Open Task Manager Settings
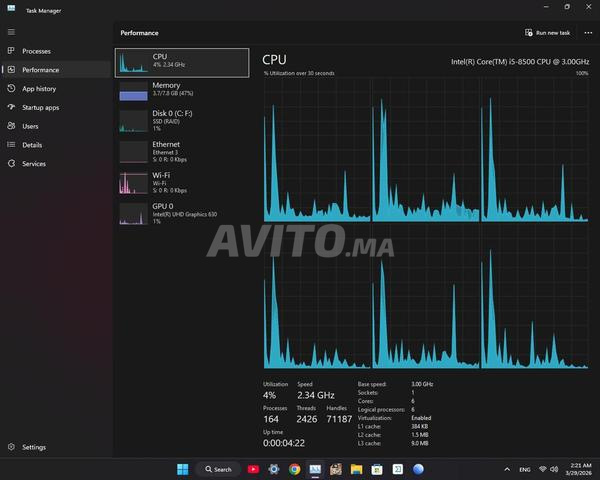This screenshot has height=480, width=600. pos(33,447)
